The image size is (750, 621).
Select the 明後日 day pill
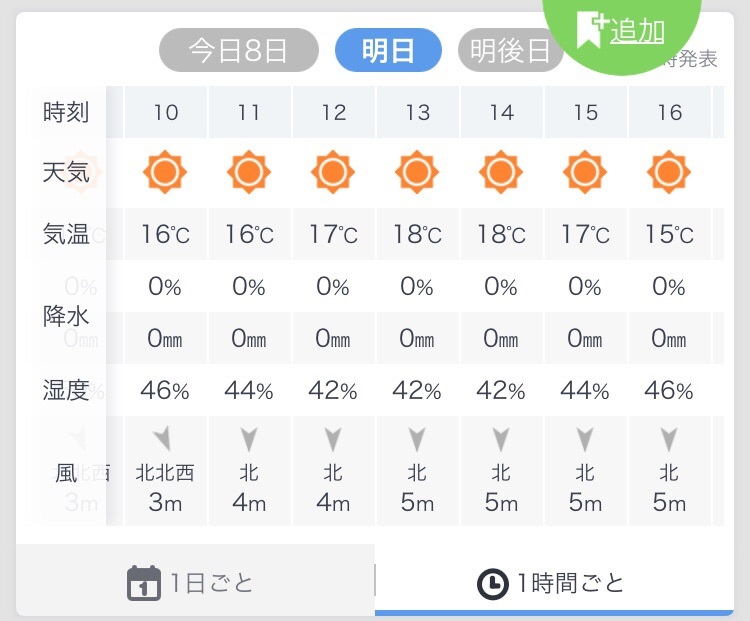point(509,50)
